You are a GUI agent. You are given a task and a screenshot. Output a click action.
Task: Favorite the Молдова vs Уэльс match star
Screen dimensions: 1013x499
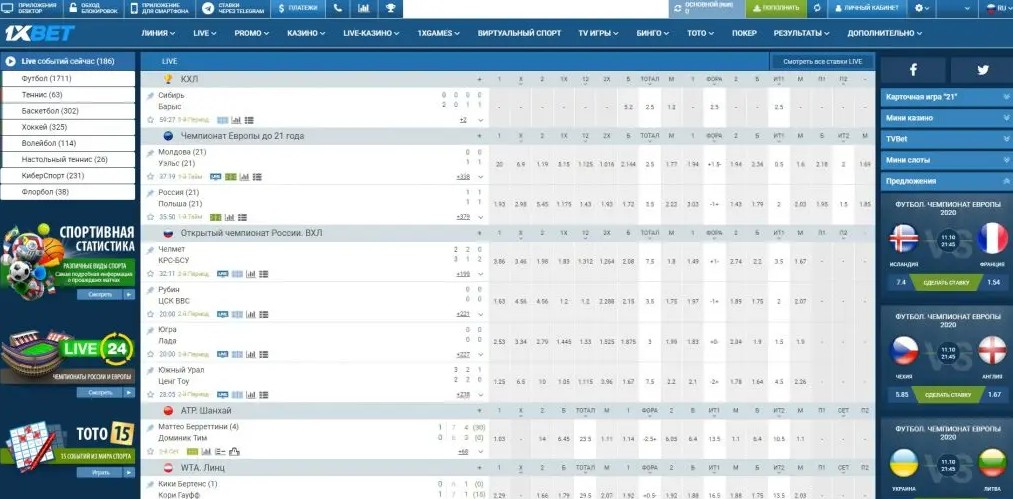151,176
